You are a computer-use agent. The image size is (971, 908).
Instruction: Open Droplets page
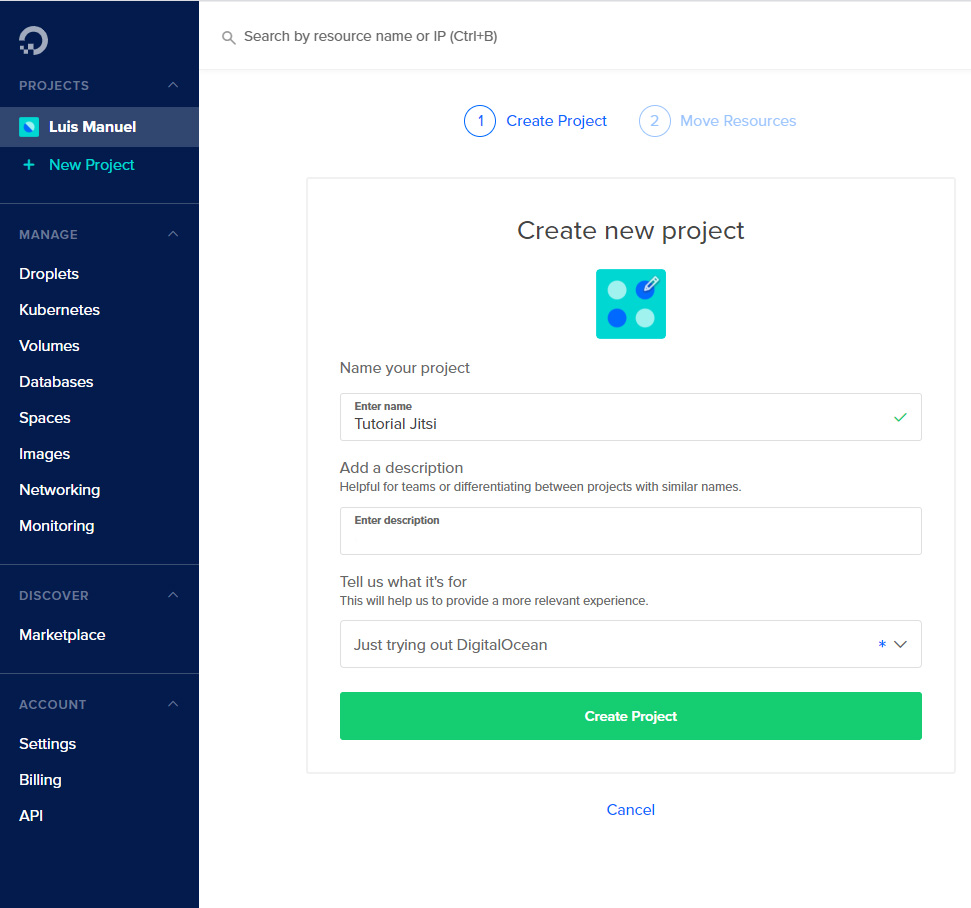(x=49, y=274)
